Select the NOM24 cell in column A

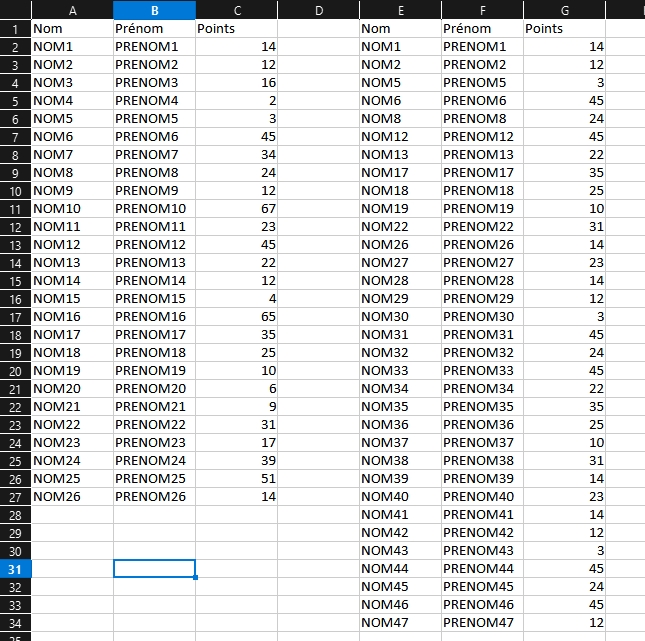(x=72, y=461)
